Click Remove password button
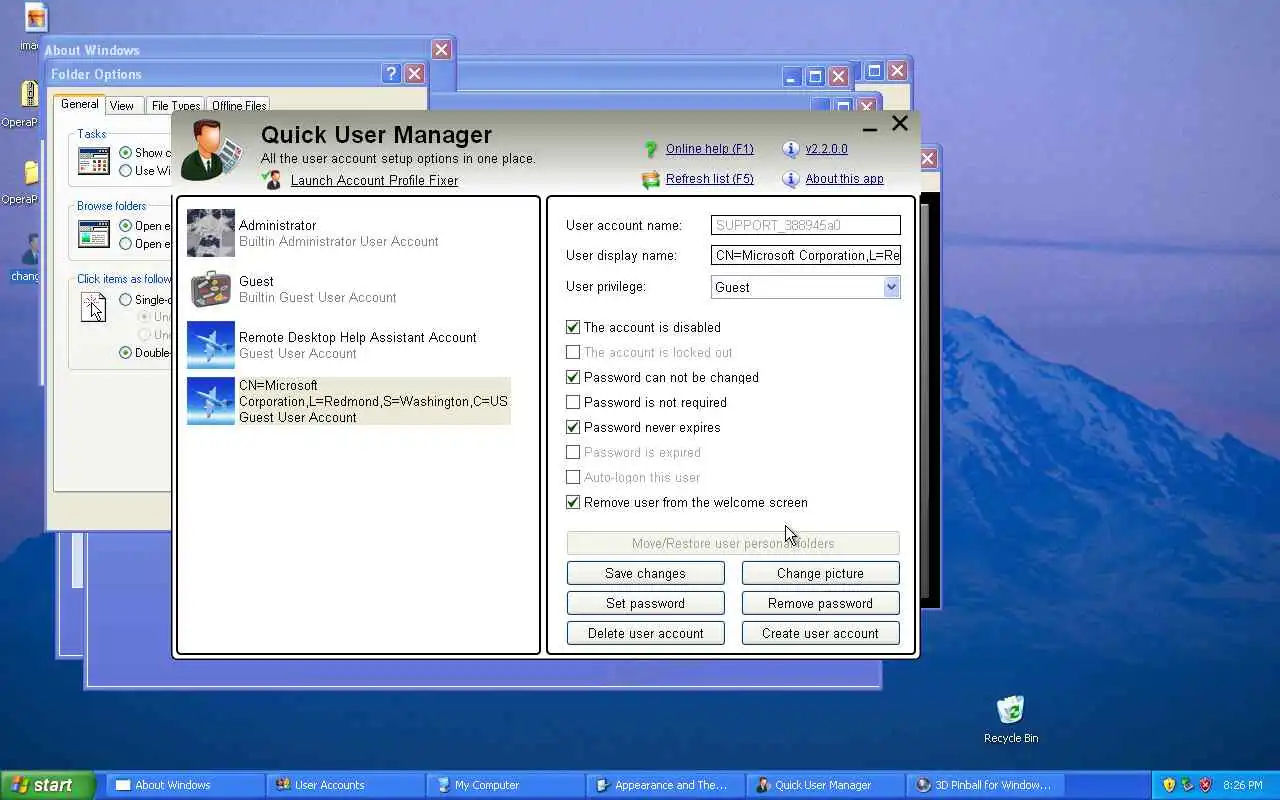Screen dimensions: 1280x800 pos(820,603)
